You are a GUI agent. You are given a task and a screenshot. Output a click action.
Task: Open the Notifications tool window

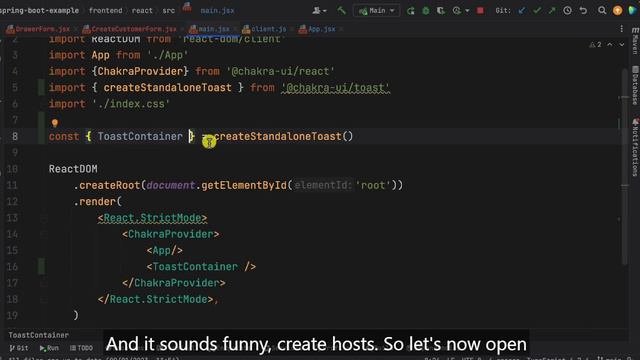[635, 147]
